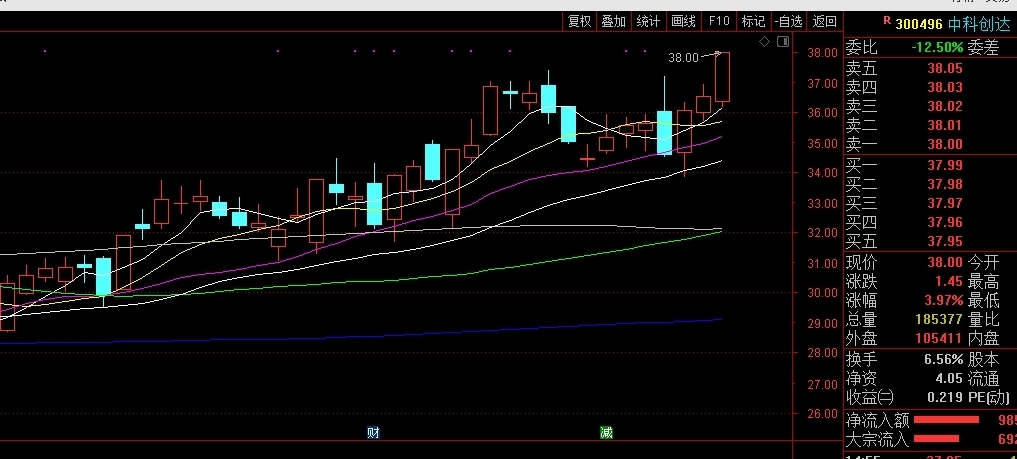
Task: Click the 标记 mark button
Action: (x=753, y=21)
